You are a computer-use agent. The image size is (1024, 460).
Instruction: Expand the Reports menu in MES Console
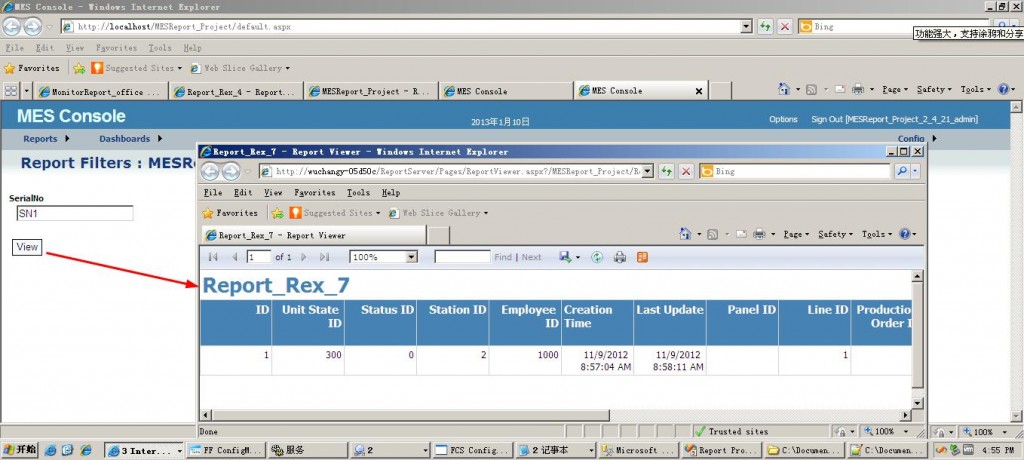tap(45, 139)
